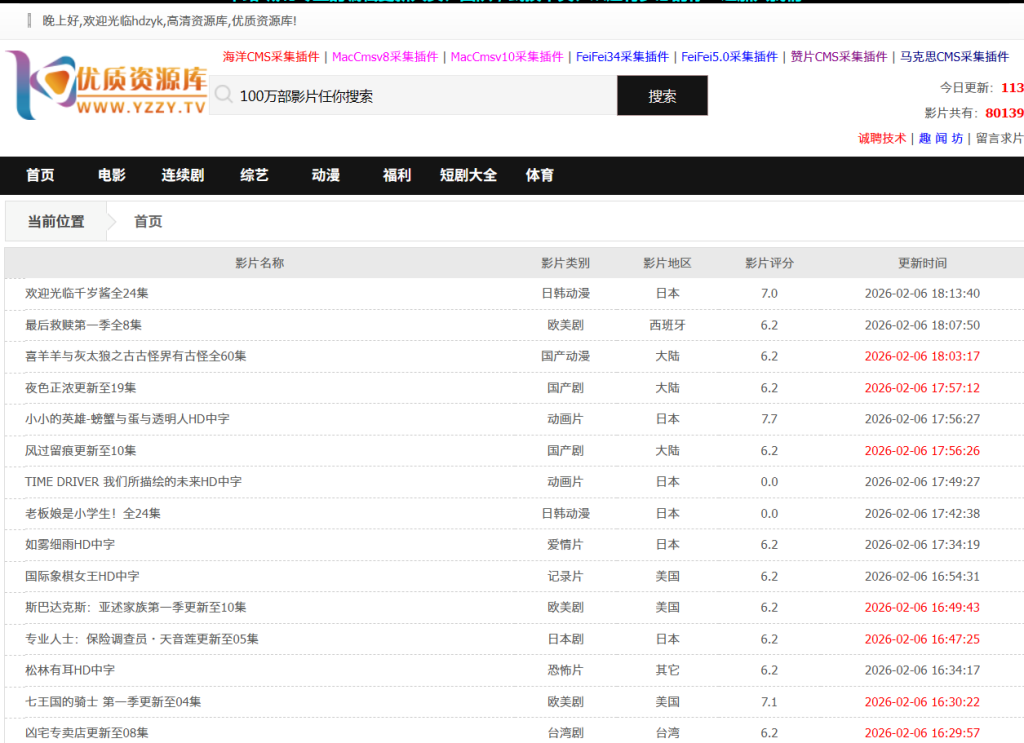Click the 搜索 search button
The width and height of the screenshot is (1024, 743).
(x=662, y=96)
